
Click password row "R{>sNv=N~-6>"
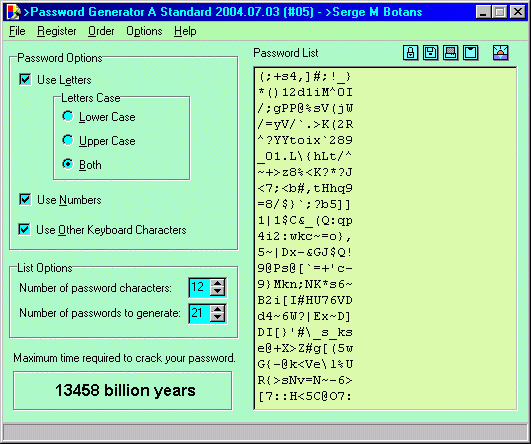point(305,380)
